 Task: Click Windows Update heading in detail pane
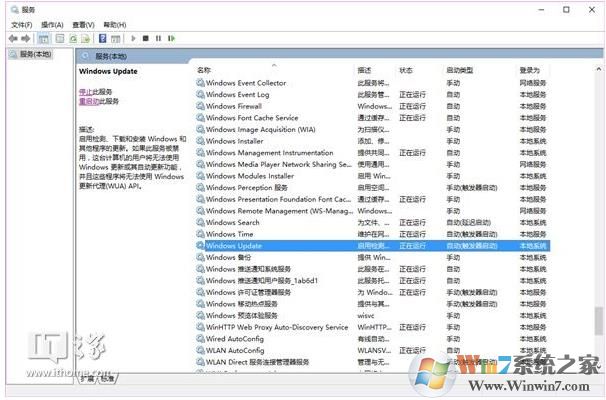coord(108,71)
